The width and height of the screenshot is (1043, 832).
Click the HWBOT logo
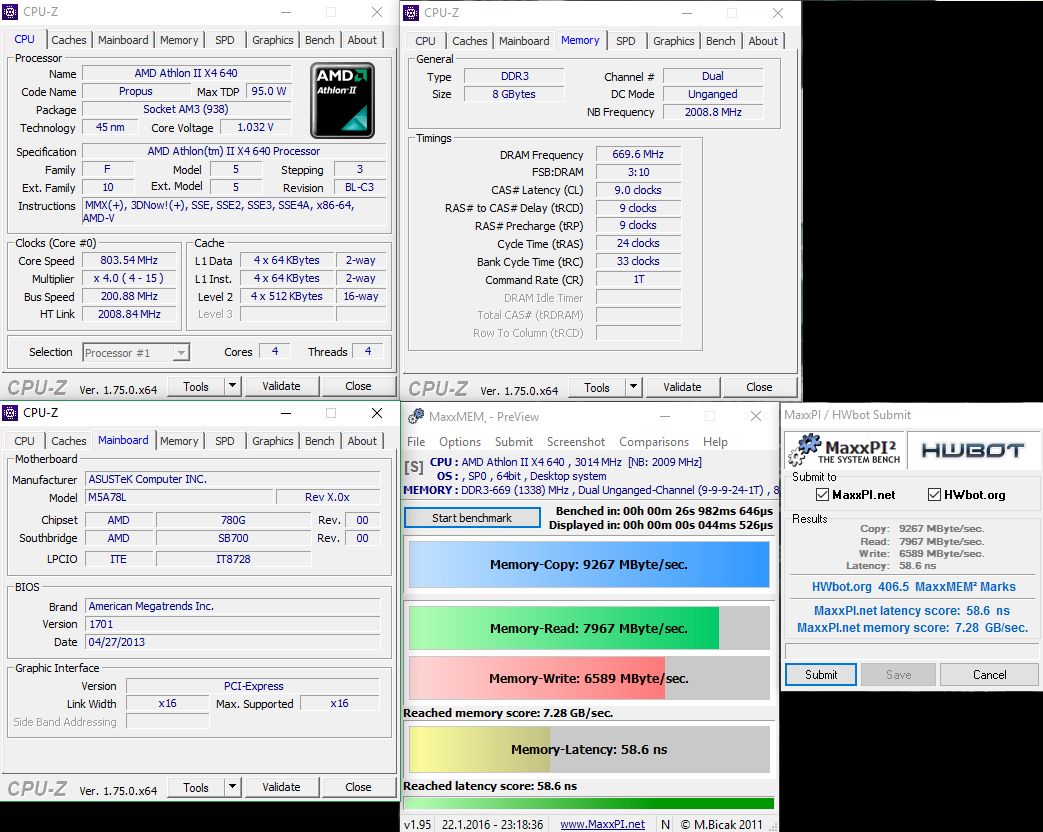[972, 450]
